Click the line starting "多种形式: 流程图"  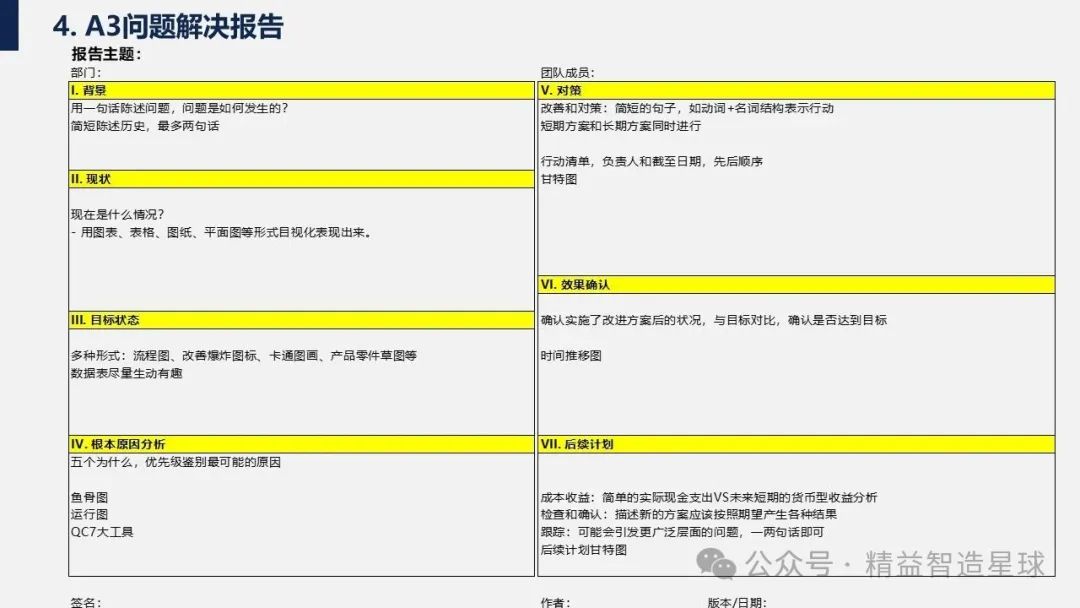pyautogui.click(x=243, y=355)
